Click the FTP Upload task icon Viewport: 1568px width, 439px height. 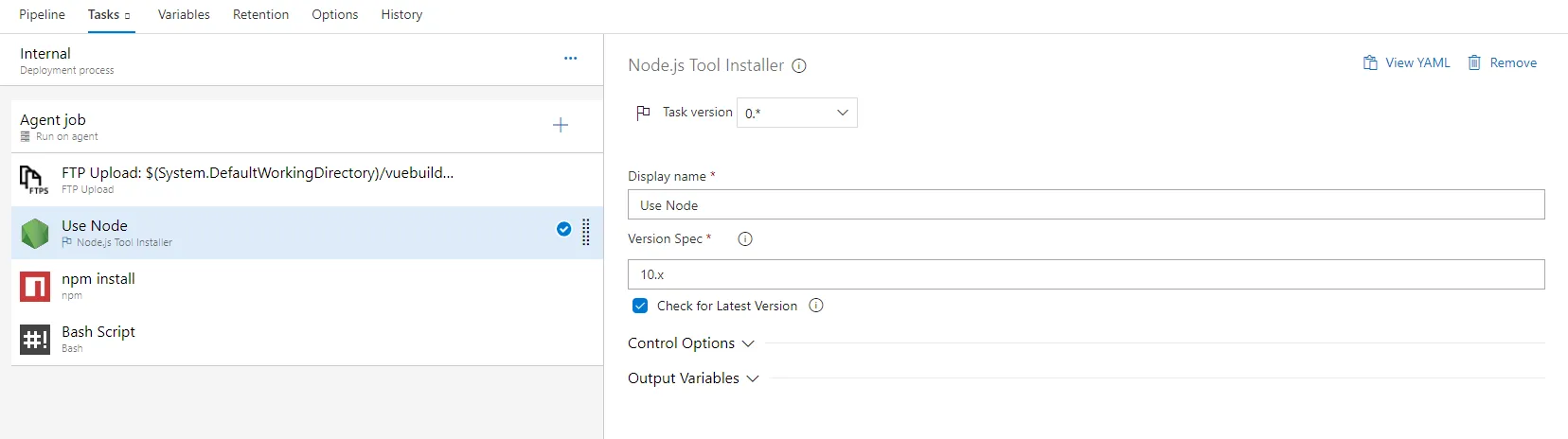coord(33,179)
